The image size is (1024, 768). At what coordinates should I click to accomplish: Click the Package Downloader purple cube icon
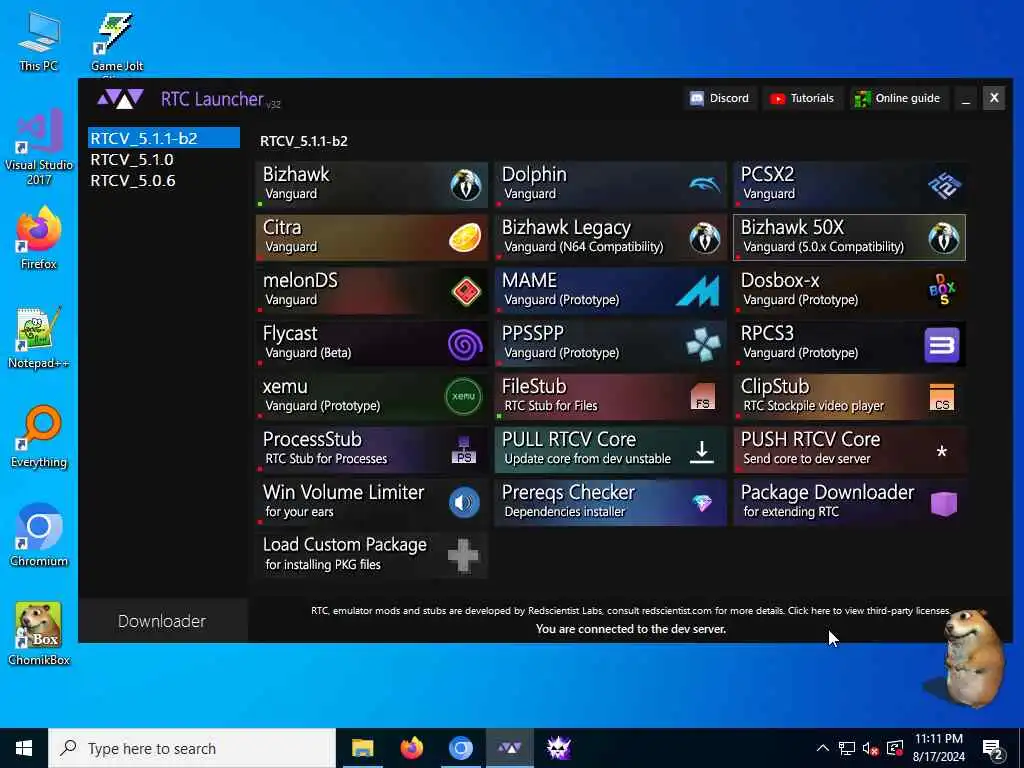tap(944, 503)
